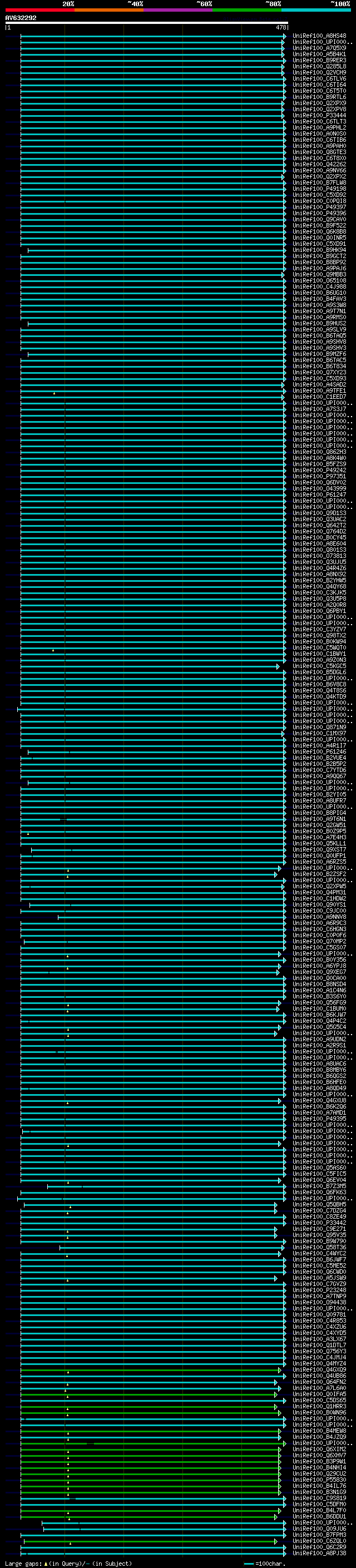Select the UniRef100_B9W790 label
Viewport: 356px width, 1568px height.
coord(319,1241)
